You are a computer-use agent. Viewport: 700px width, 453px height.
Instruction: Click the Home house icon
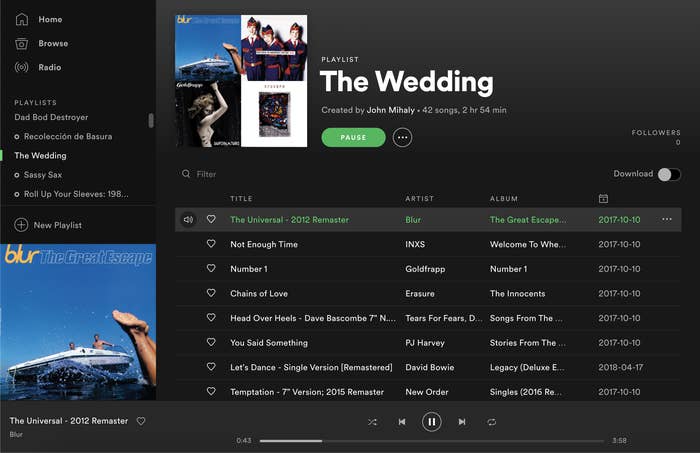(x=21, y=19)
